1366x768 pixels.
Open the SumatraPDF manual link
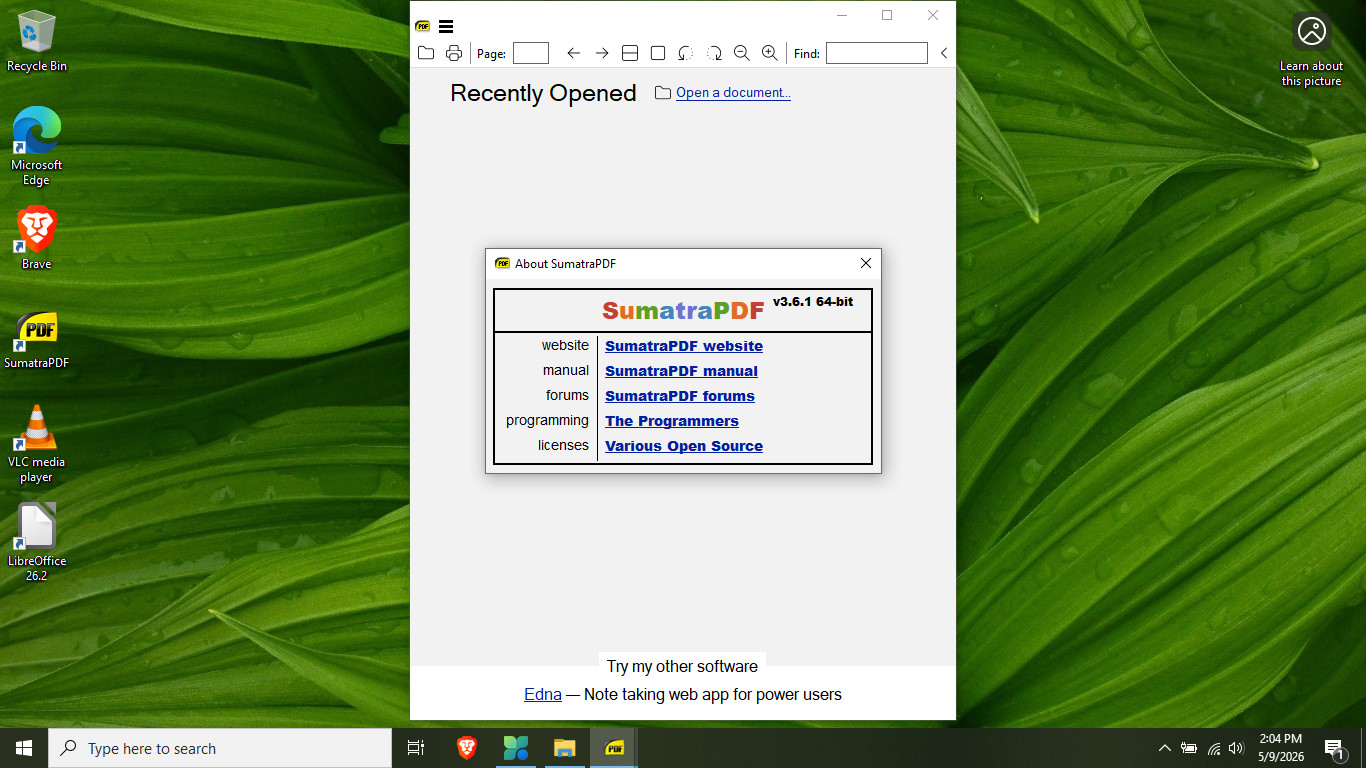coord(681,371)
